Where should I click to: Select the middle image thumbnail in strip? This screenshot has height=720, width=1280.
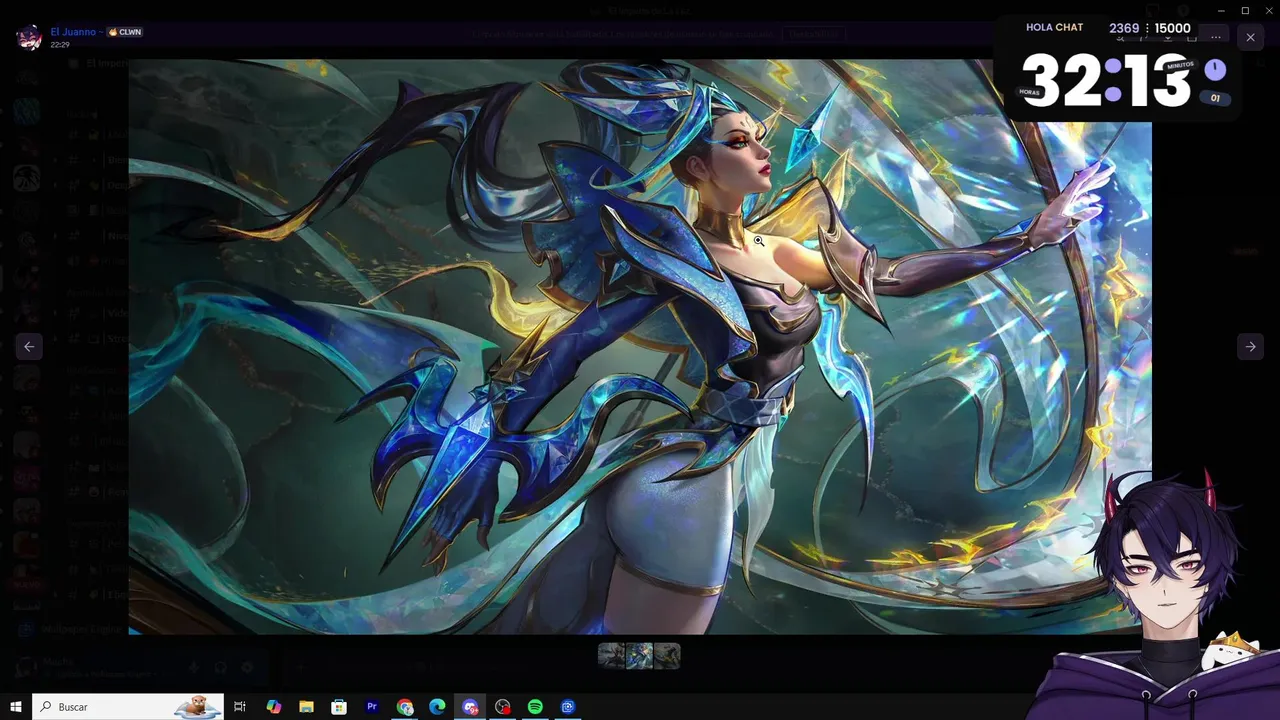click(639, 656)
